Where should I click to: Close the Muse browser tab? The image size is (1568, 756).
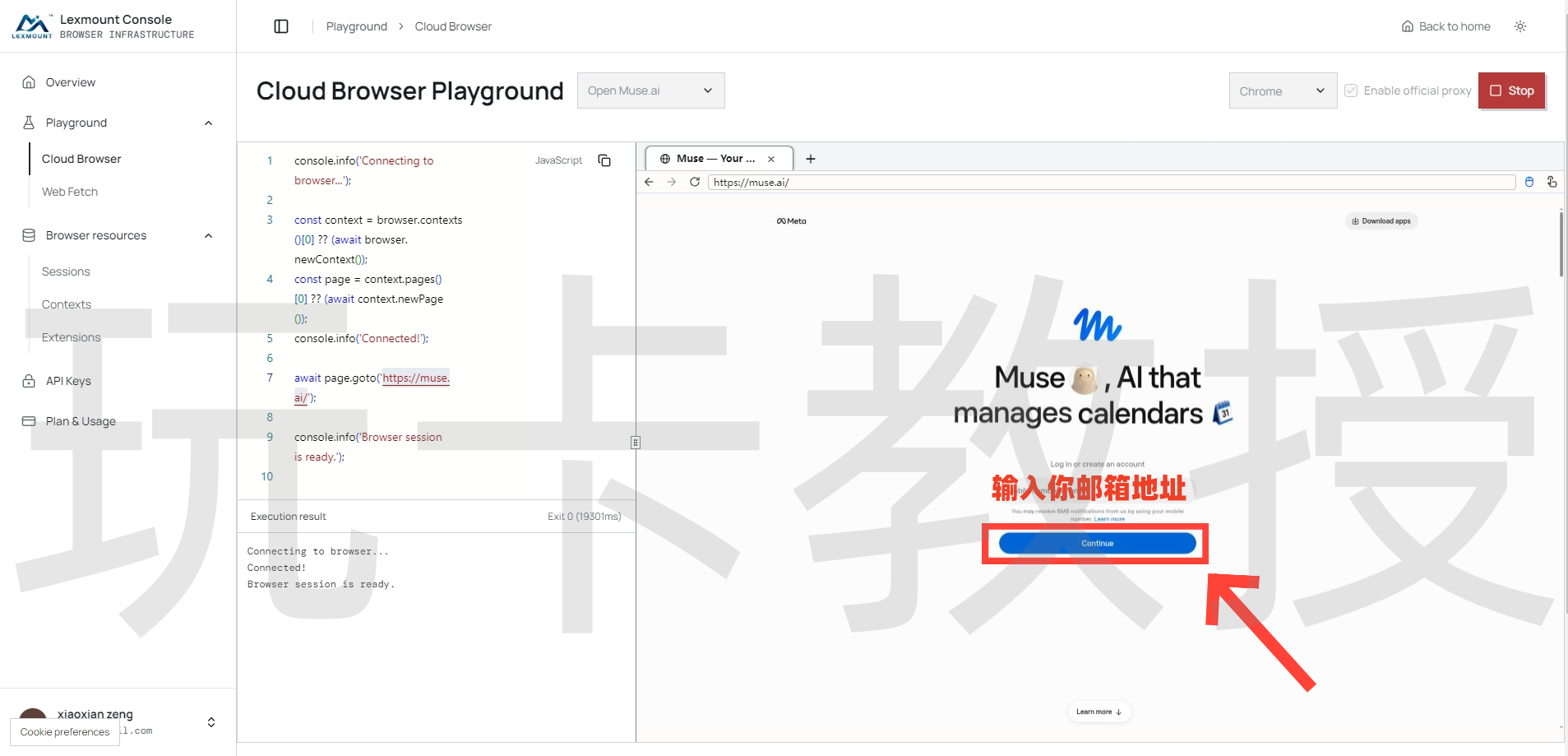[x=771, y=159]
